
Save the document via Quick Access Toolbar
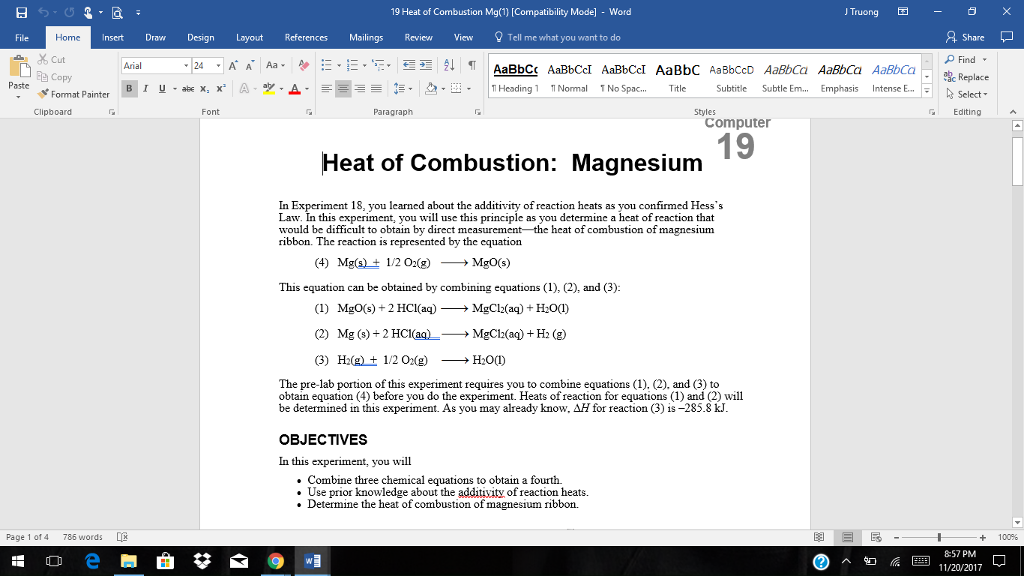(22, 12)
